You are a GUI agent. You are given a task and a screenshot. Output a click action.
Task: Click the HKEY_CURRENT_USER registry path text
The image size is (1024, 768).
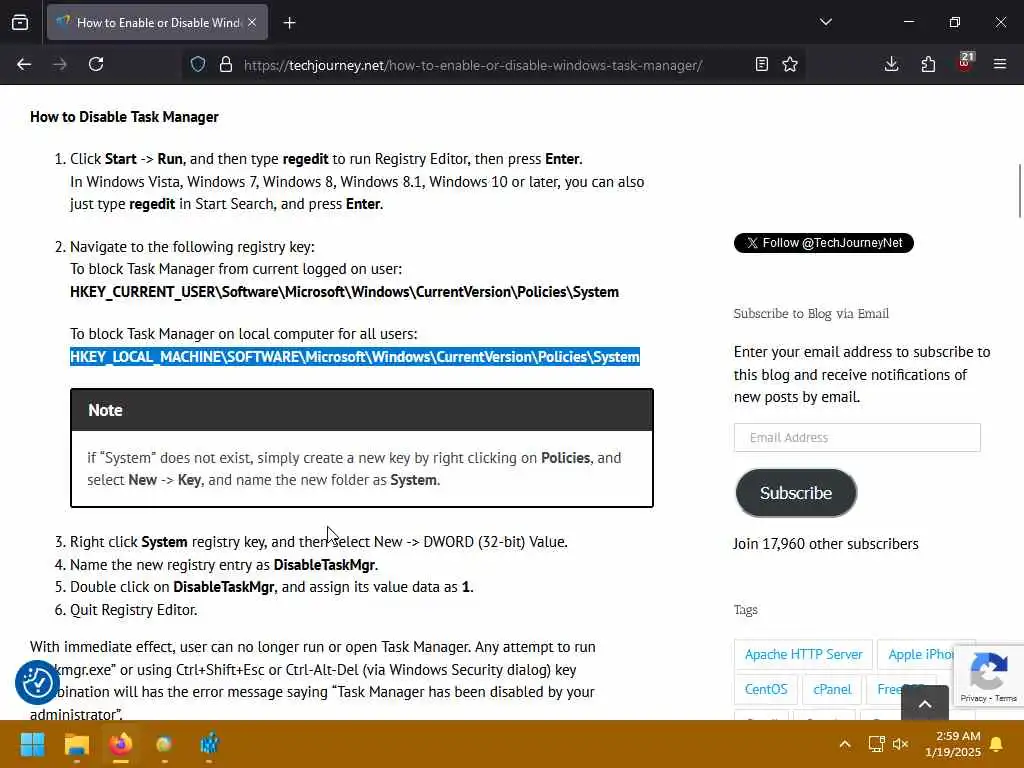[x=344, y=292]
